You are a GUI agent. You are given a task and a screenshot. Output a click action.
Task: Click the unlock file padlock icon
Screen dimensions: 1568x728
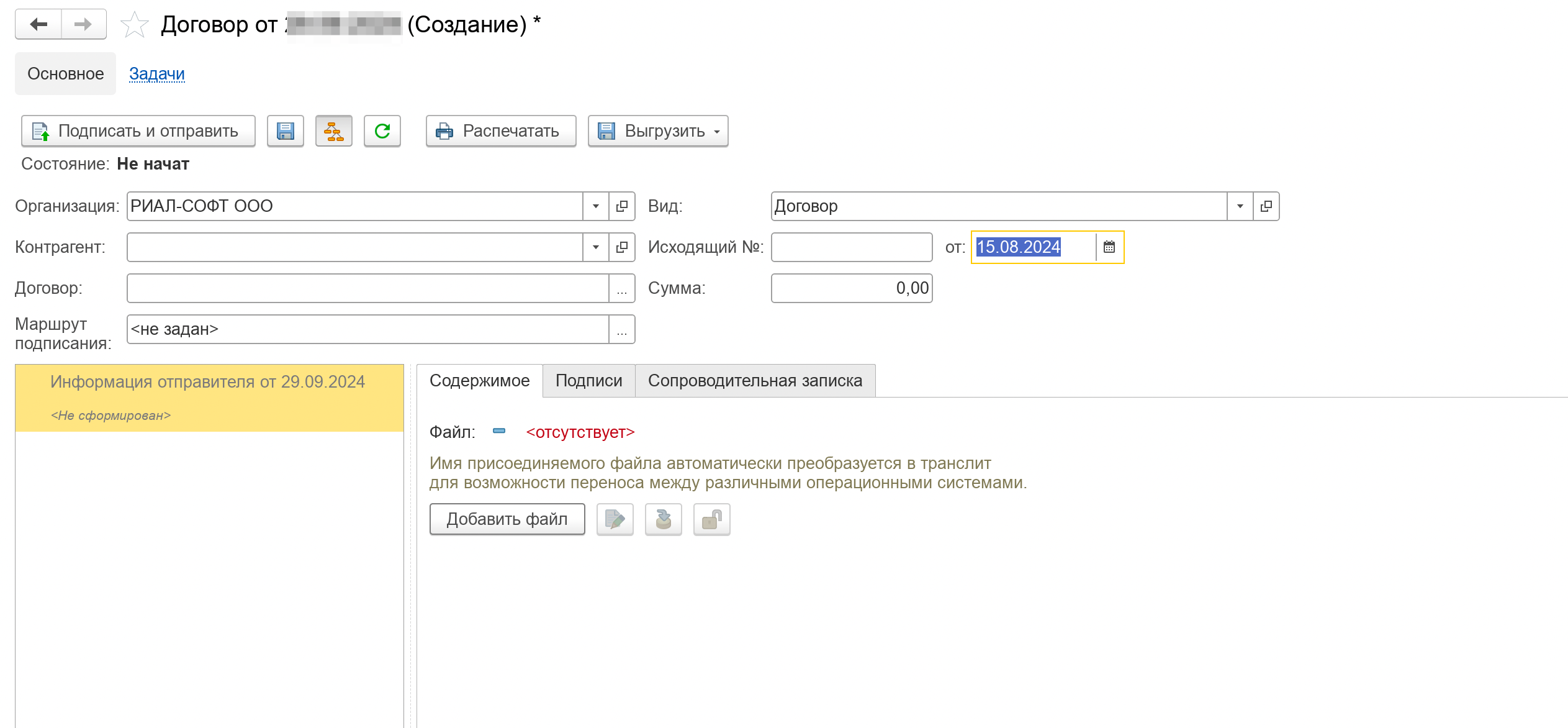(712, 519)
